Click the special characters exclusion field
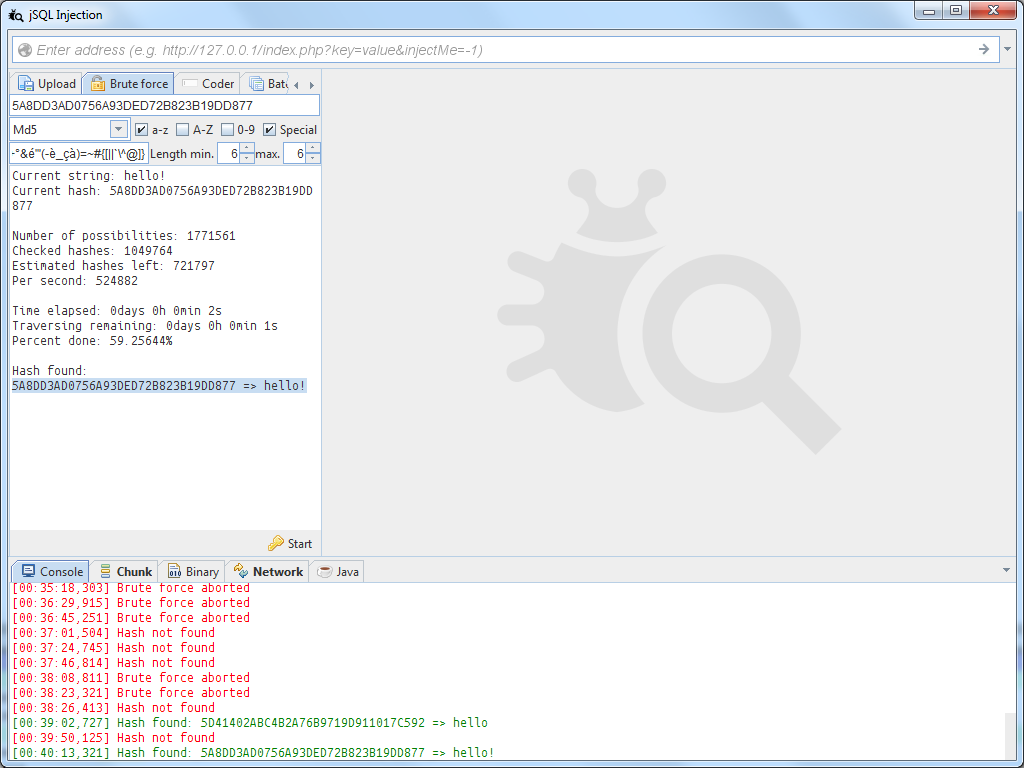This screenshot has width=1024, height=768. tap(78, 153)
